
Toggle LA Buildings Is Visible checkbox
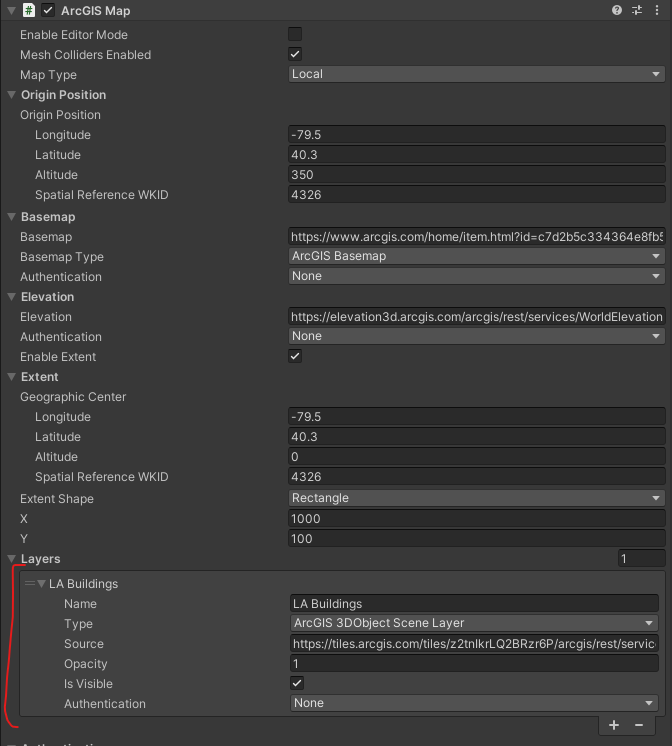[x=297, y=683]
